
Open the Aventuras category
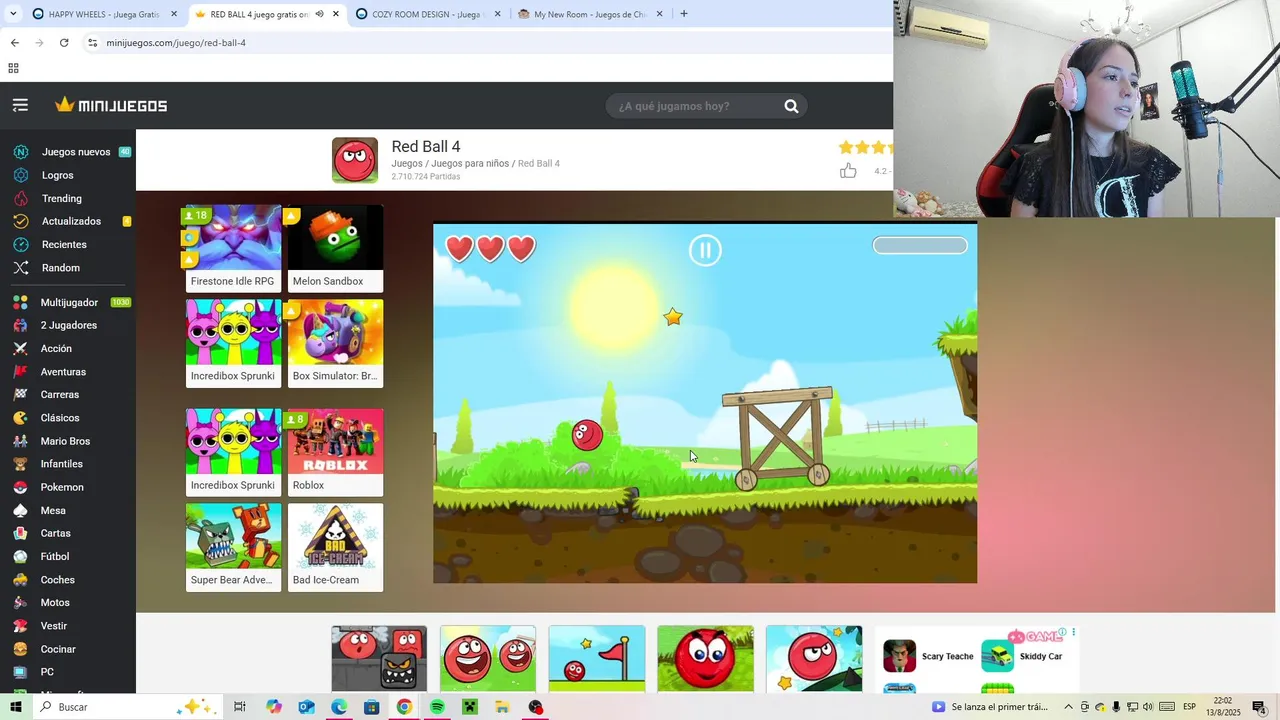(63, 371)
